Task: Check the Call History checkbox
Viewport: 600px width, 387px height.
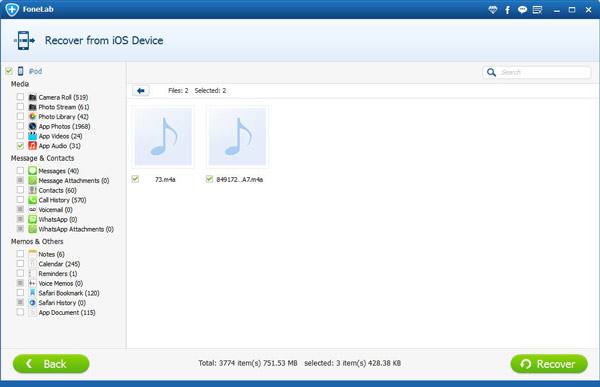Action: [20, 199]
